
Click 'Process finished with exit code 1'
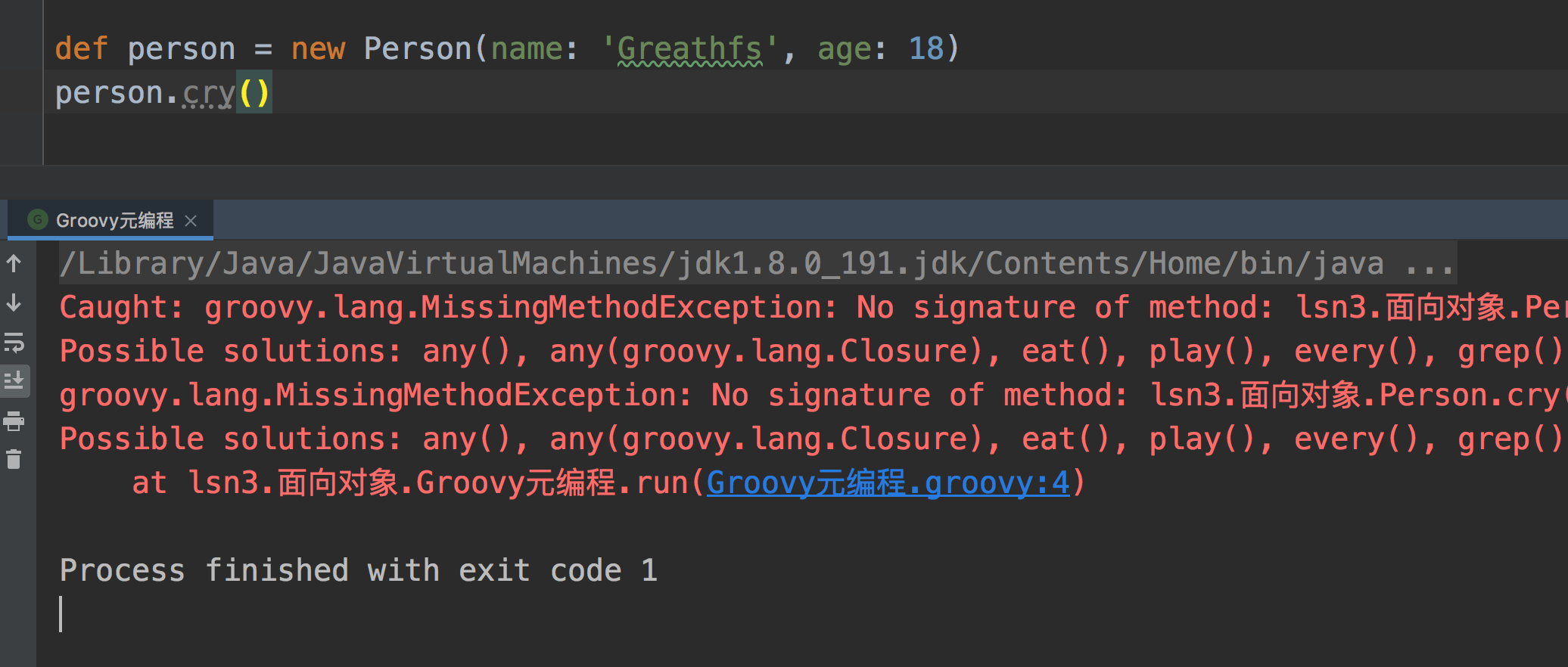[x=359, y=570]
